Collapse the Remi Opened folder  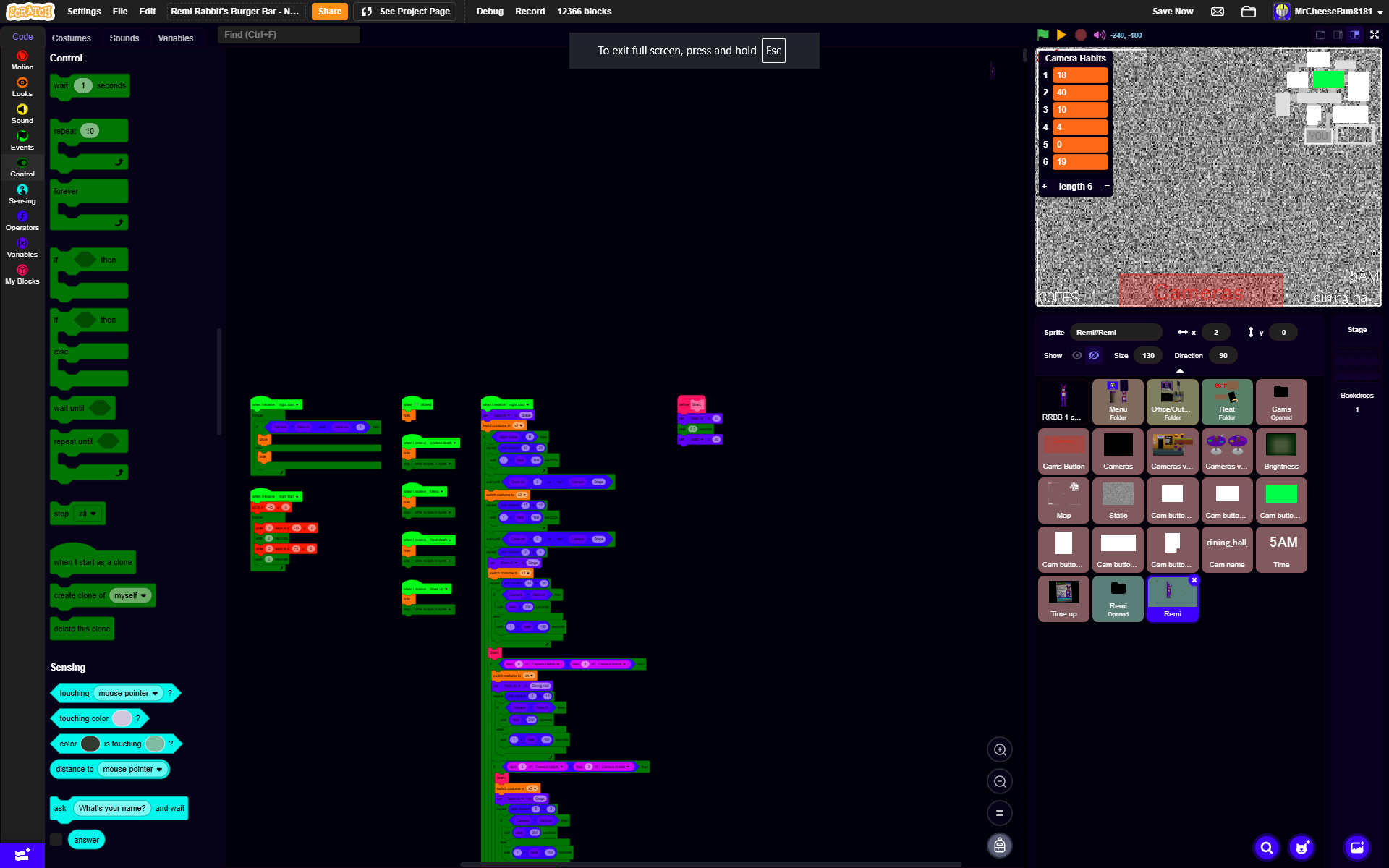[1118, 599]
